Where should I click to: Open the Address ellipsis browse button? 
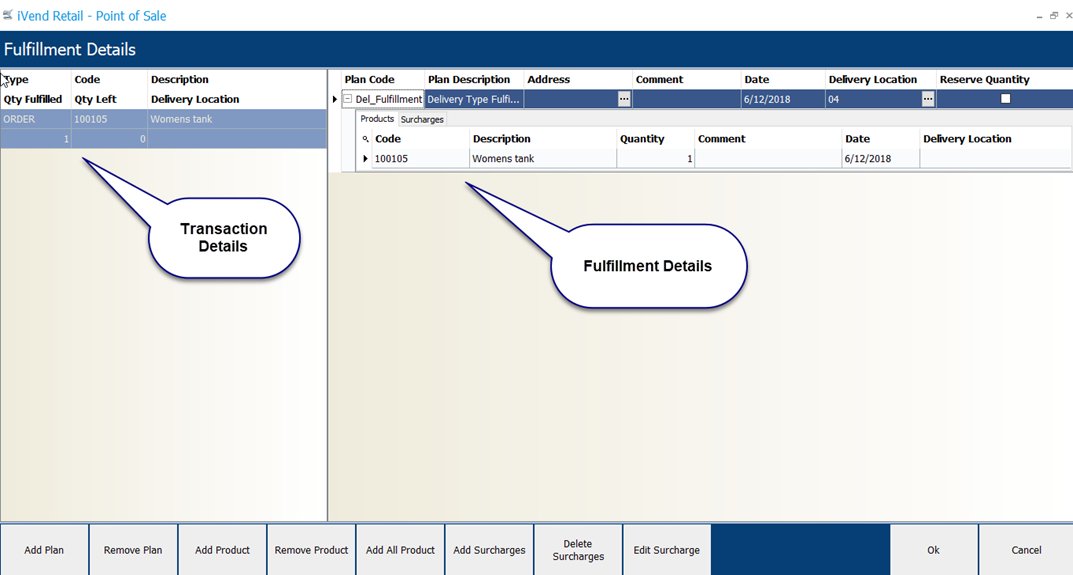624,99
